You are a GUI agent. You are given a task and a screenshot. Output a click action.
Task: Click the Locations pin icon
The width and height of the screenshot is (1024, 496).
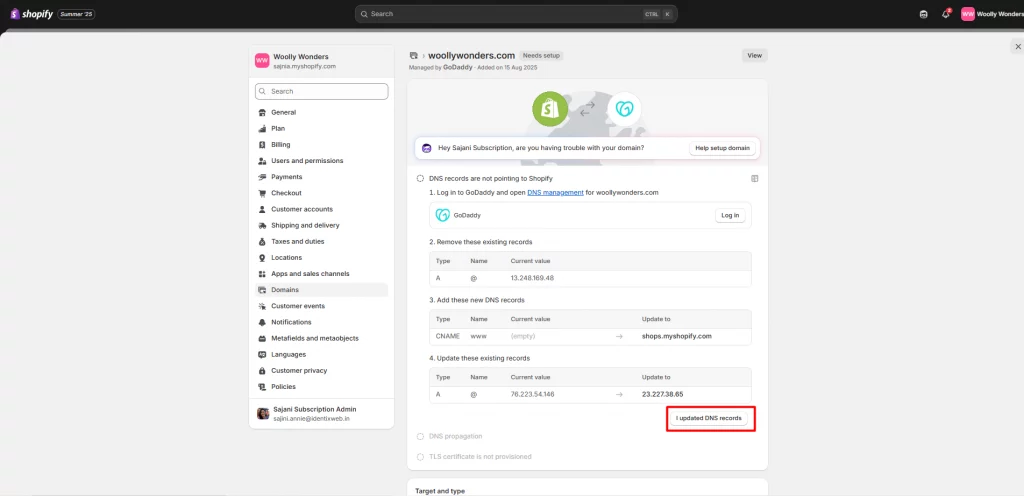263,258
